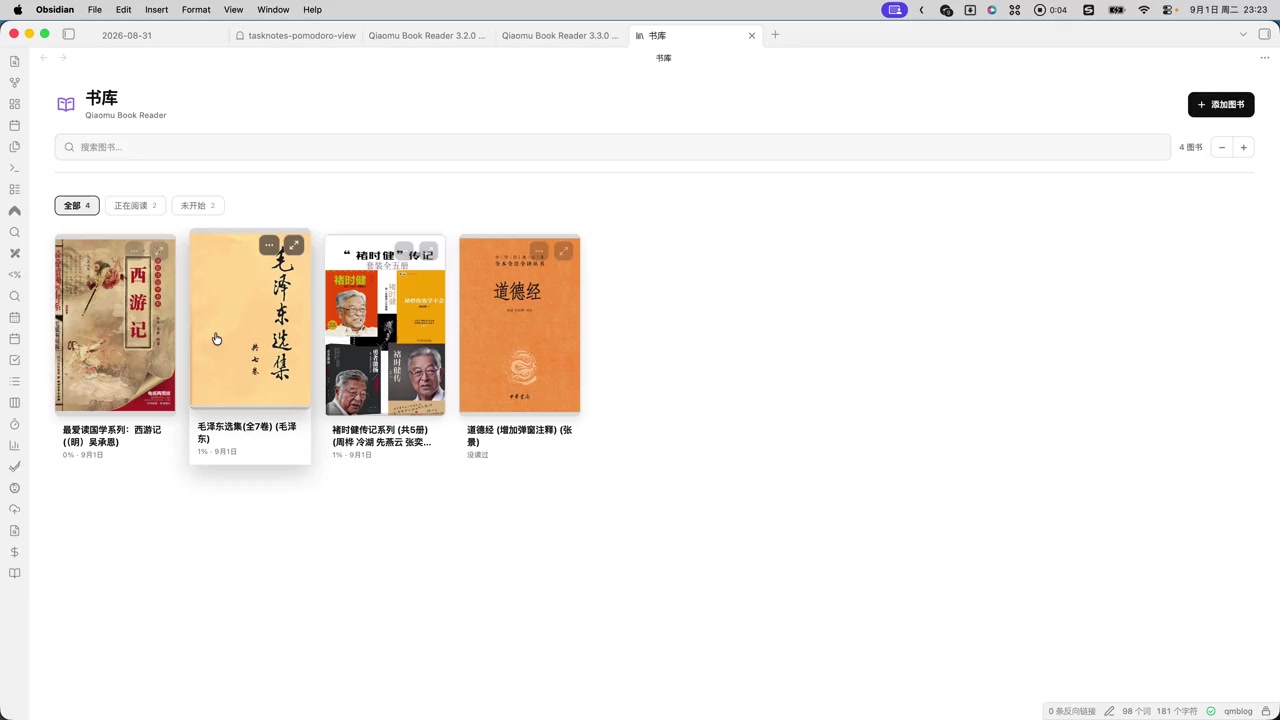The image size is (1280, 720).
Task: Click the stack icon at status bar end
Action: 1266,711
